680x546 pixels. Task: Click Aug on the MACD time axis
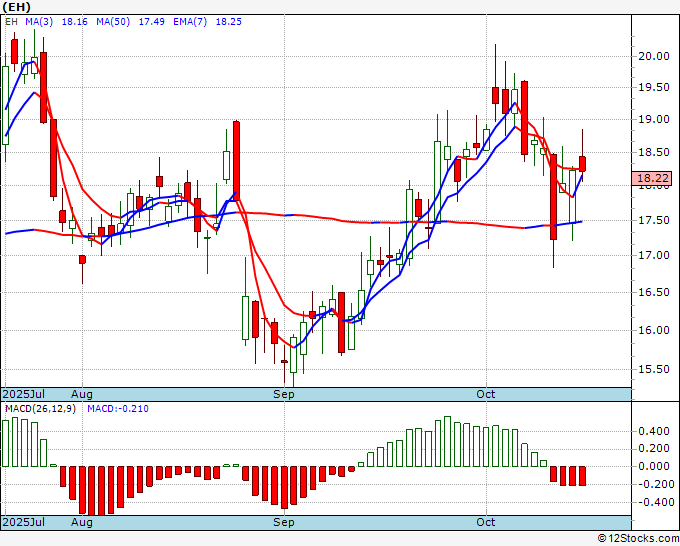click(82, 522)
